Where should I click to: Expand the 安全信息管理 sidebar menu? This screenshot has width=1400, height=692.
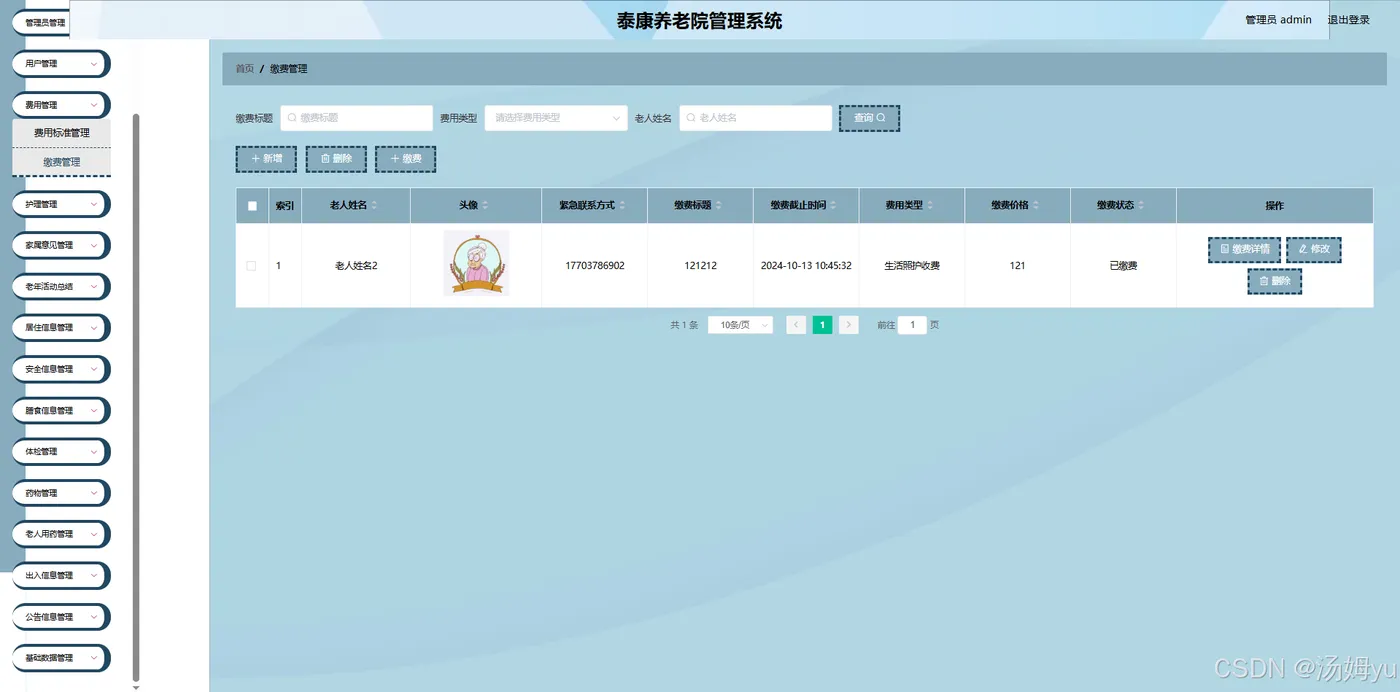(61, 369)
